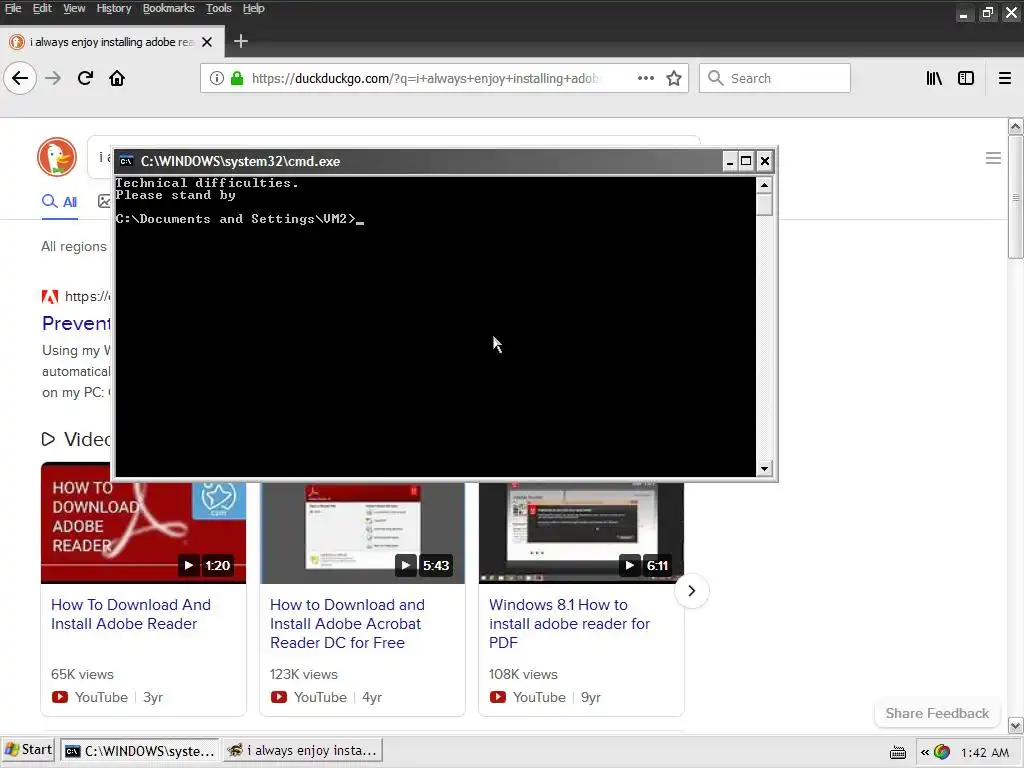This screenshot has width=1024, height=768.
Task: Open Firefox hamburger menu
Action: 1005,78
